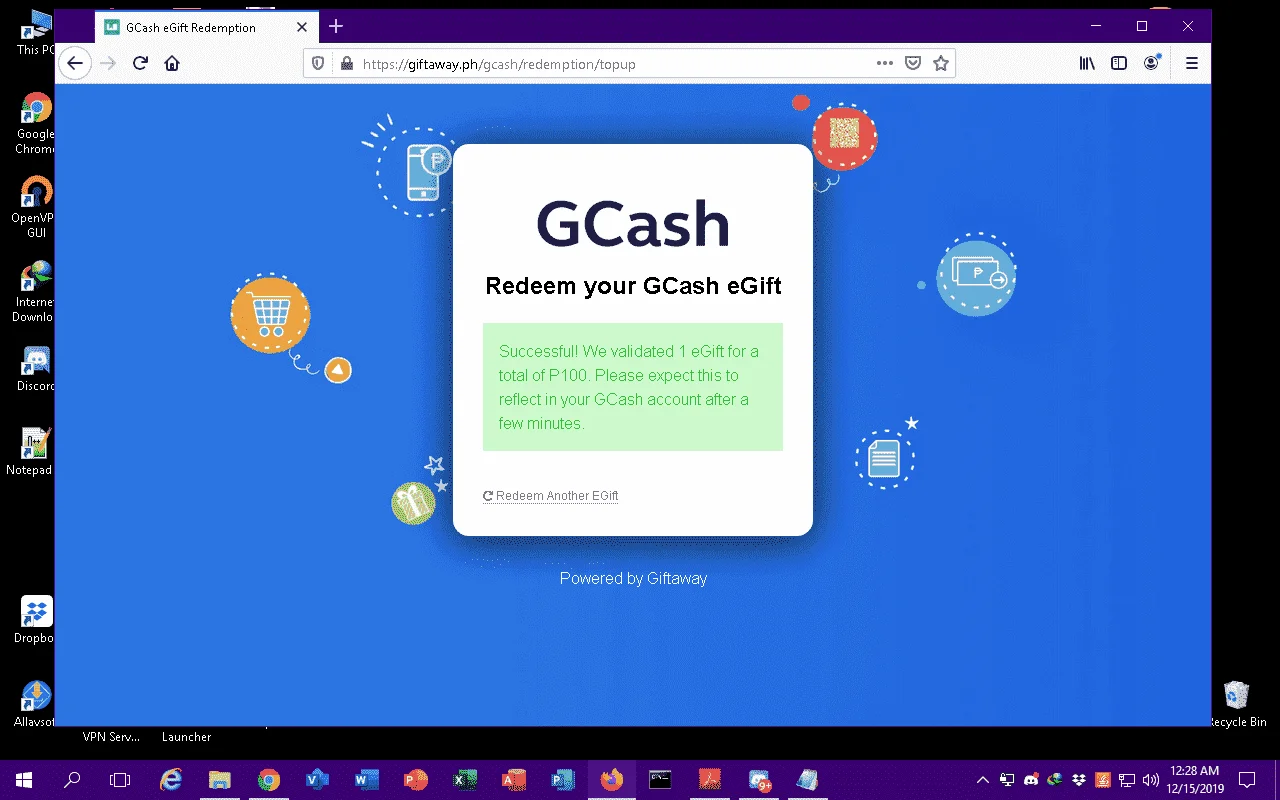This screenshot has height=800, width=1280.
Task: Open the Allavsoft desktop shortcut
Action: pos(36,704)
